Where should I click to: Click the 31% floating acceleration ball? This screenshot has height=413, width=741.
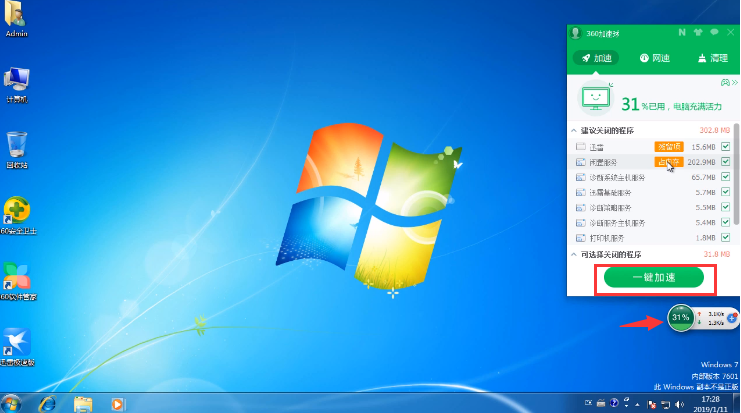(681, 318)
